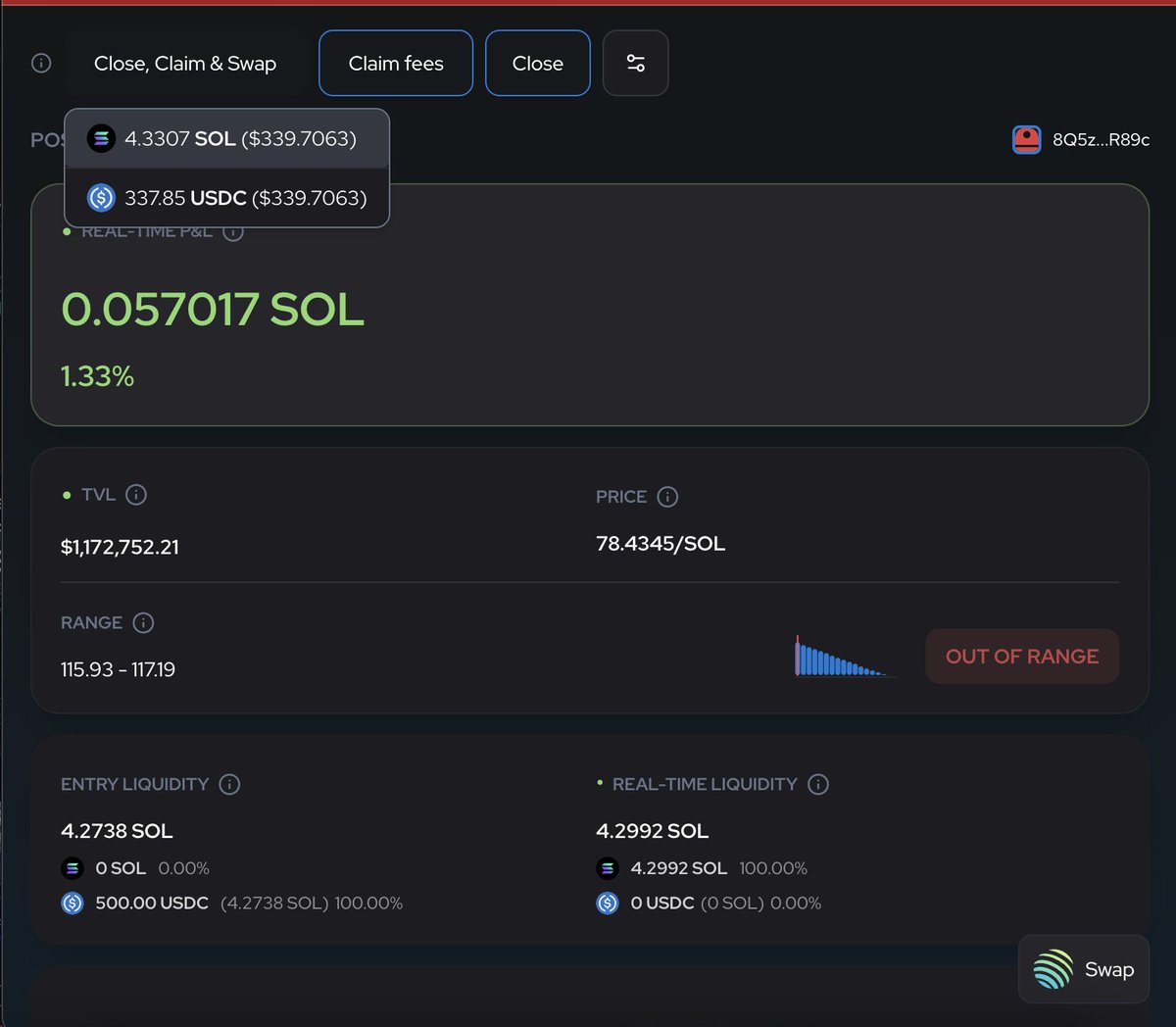Click the USDC token icon in dropdown
The height and width of the screenshot is (1027, 1176).
(x=101, y=198)
